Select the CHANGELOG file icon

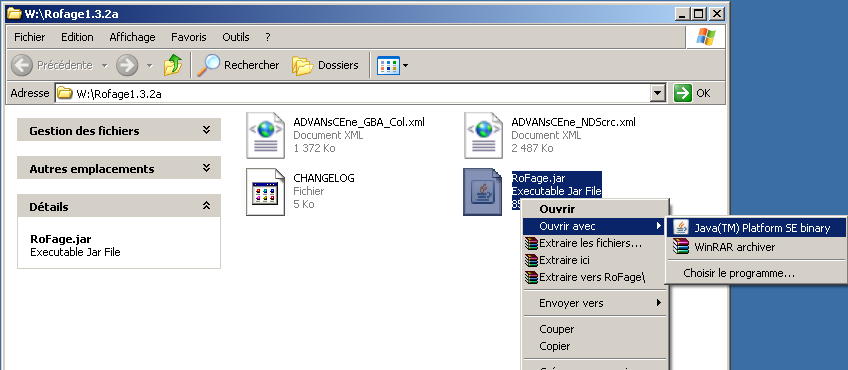click(x=266, y=191)
